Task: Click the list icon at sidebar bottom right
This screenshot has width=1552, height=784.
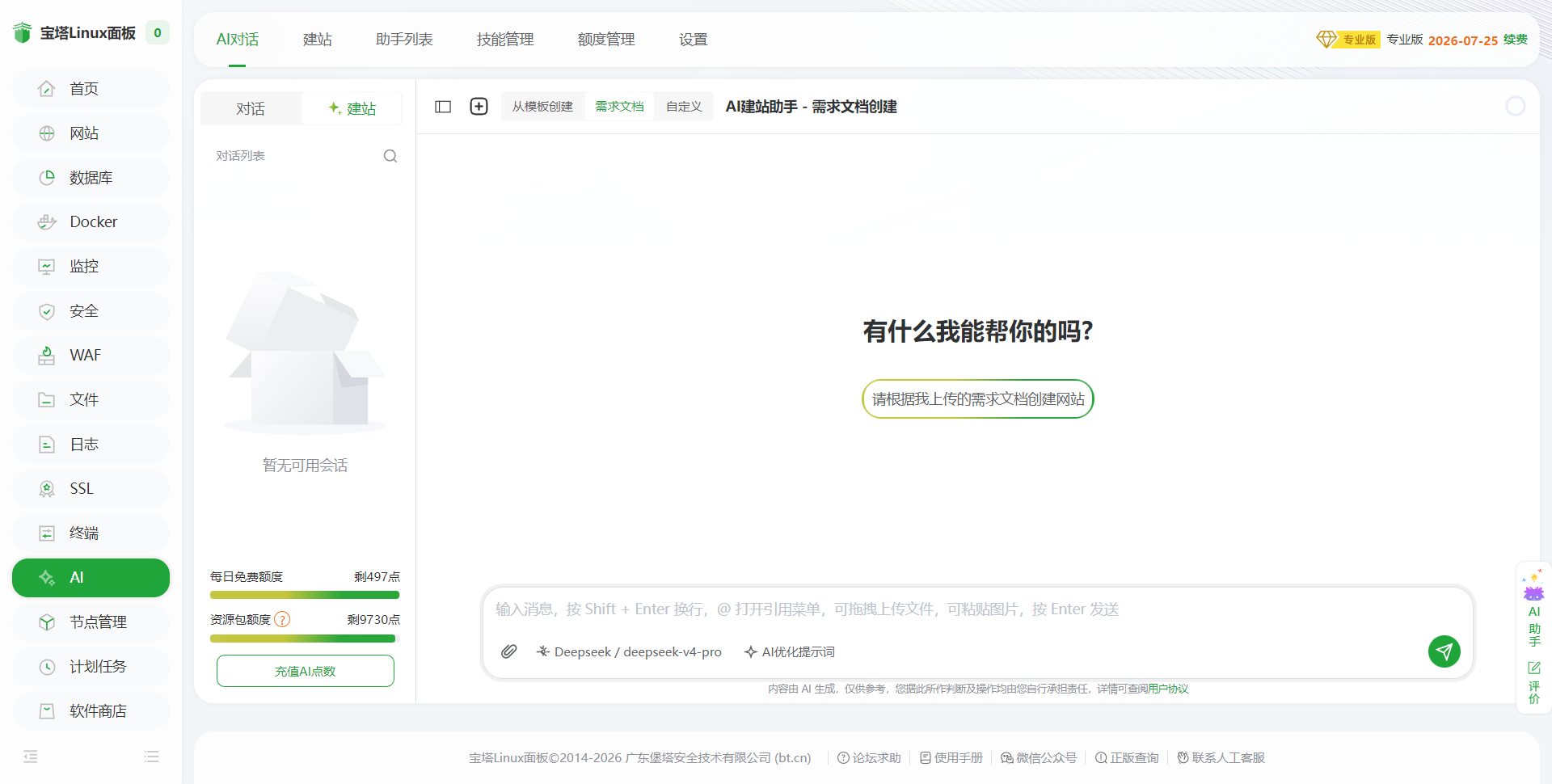Action: (151, 757)
